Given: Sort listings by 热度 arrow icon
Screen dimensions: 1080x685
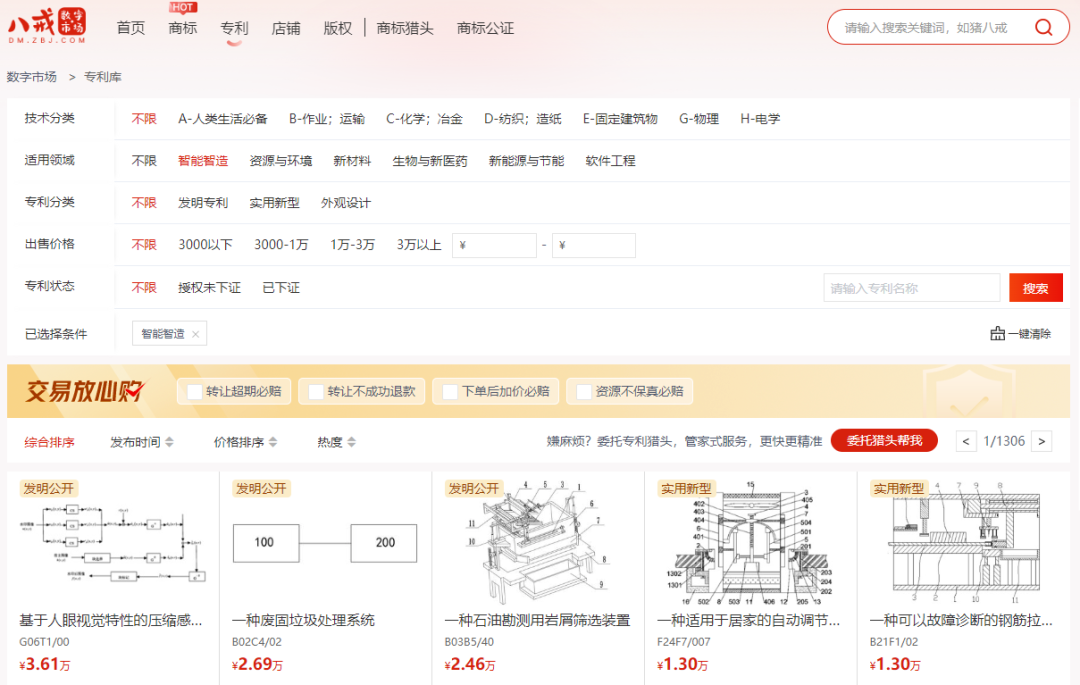Looking at the screenshot, I should tap(351, 442).
